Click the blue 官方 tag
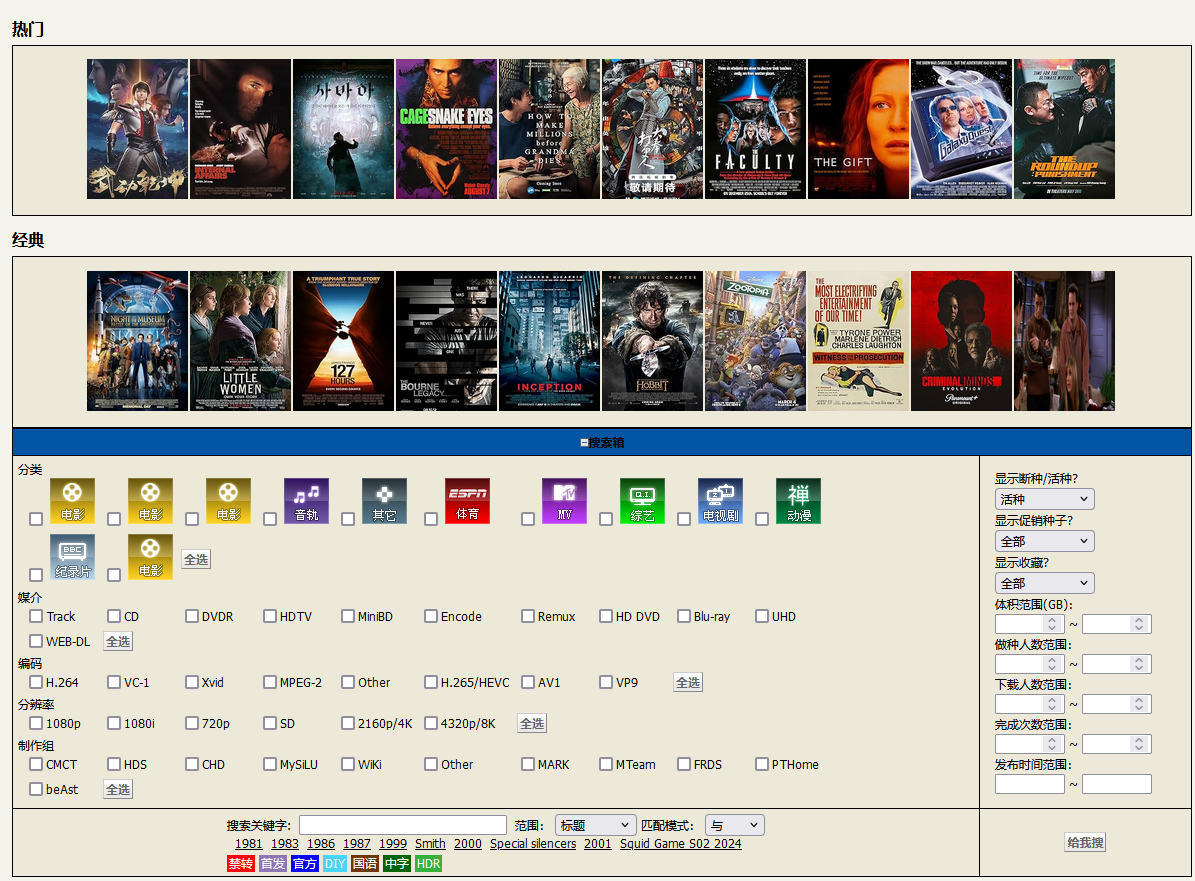Image resolution: width=1195 pixels, height=881 pixels. pyautogui.click(x=305, y=863)
